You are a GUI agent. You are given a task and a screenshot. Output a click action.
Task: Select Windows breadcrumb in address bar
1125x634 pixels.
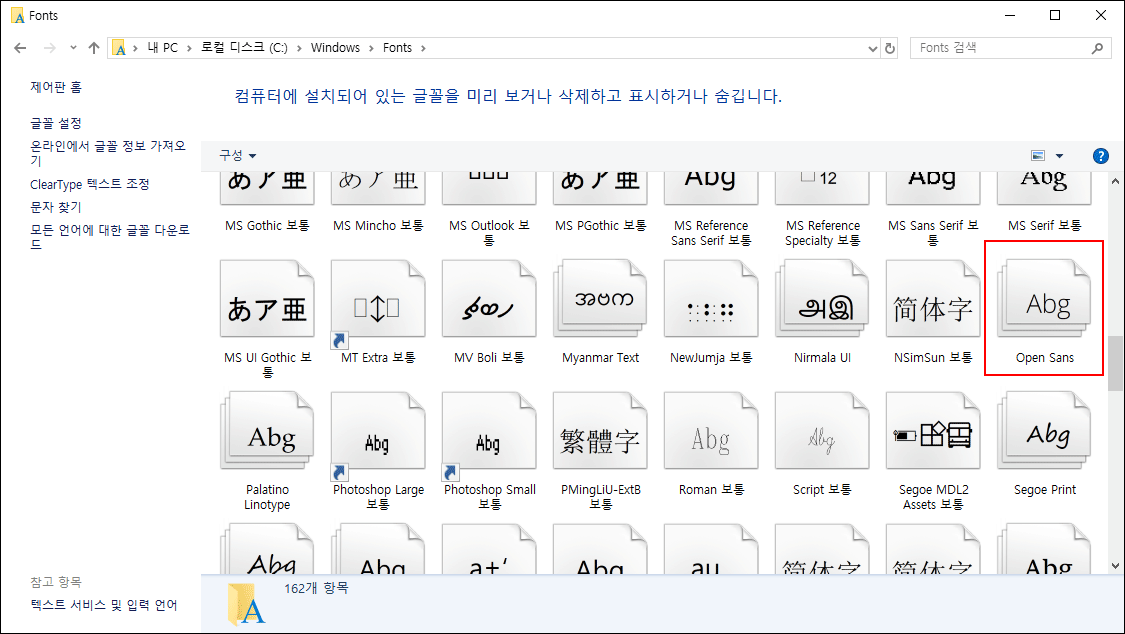[335, 48]
